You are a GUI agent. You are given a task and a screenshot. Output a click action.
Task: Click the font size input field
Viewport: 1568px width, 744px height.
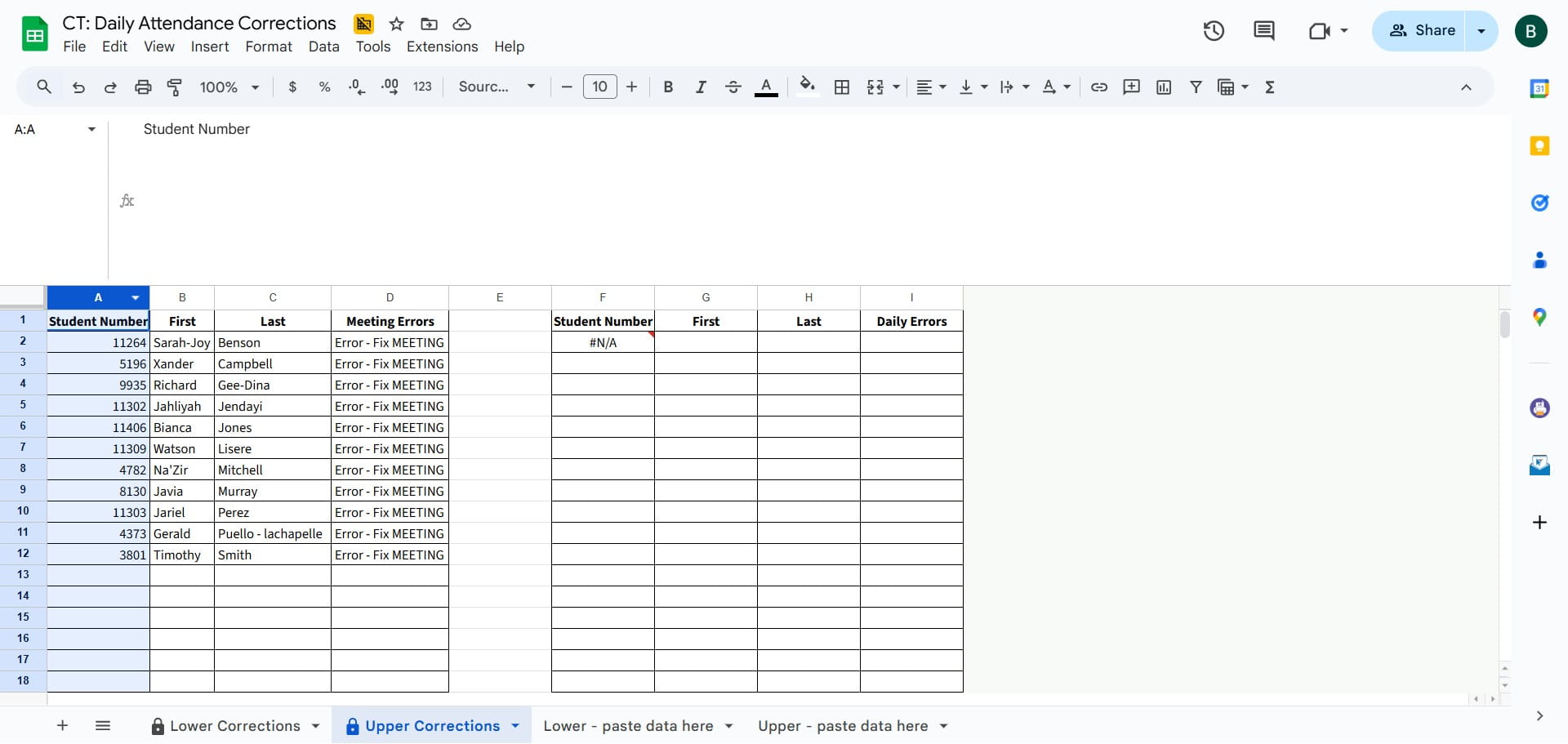click(x=599, y=87)
